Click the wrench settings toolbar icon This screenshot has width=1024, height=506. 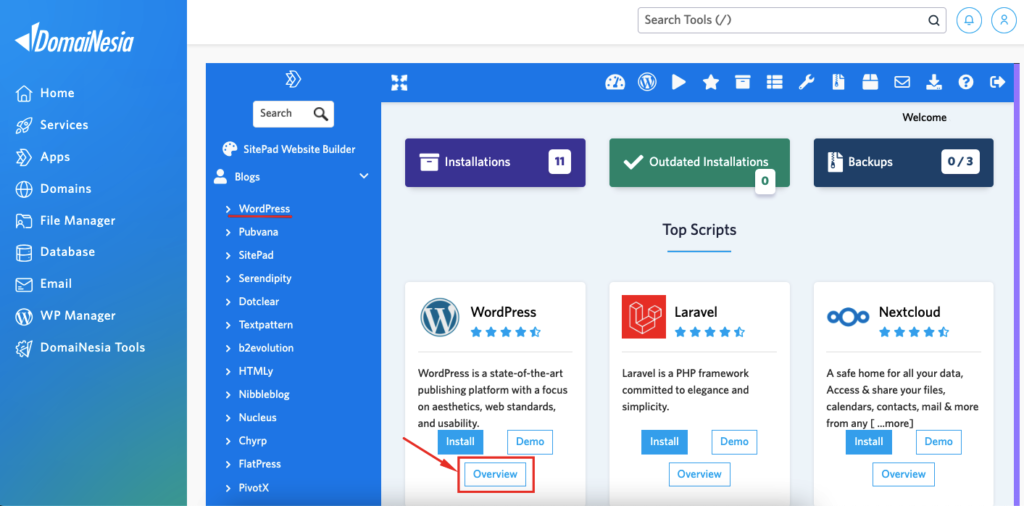[807, 82]
